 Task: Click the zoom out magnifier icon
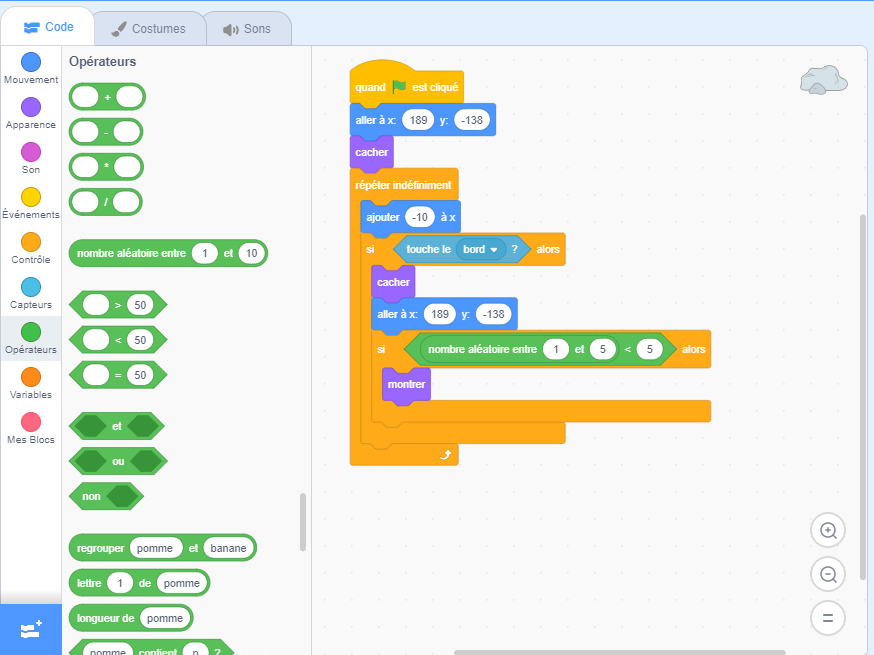click(828, 574)
